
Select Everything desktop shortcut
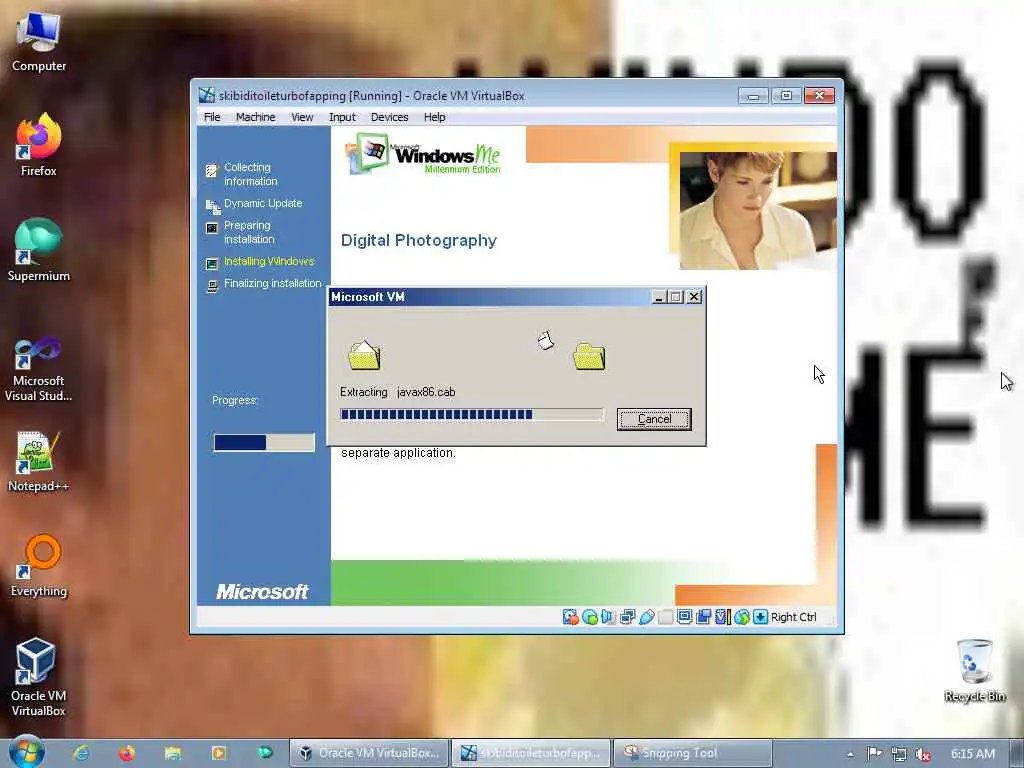tap(39, 566)
